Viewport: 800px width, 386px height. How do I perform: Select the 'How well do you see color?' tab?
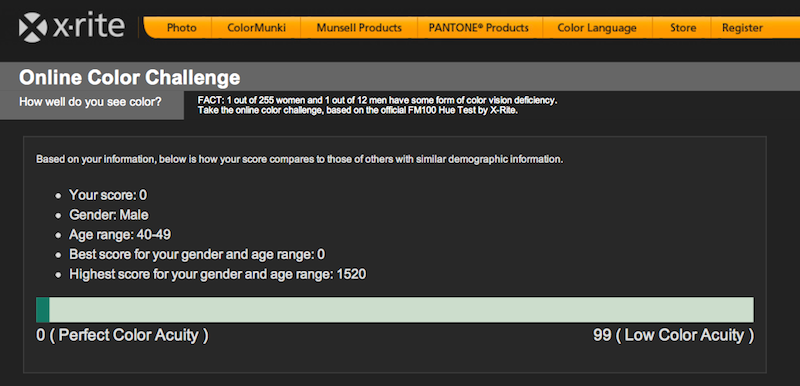point(92,102)
